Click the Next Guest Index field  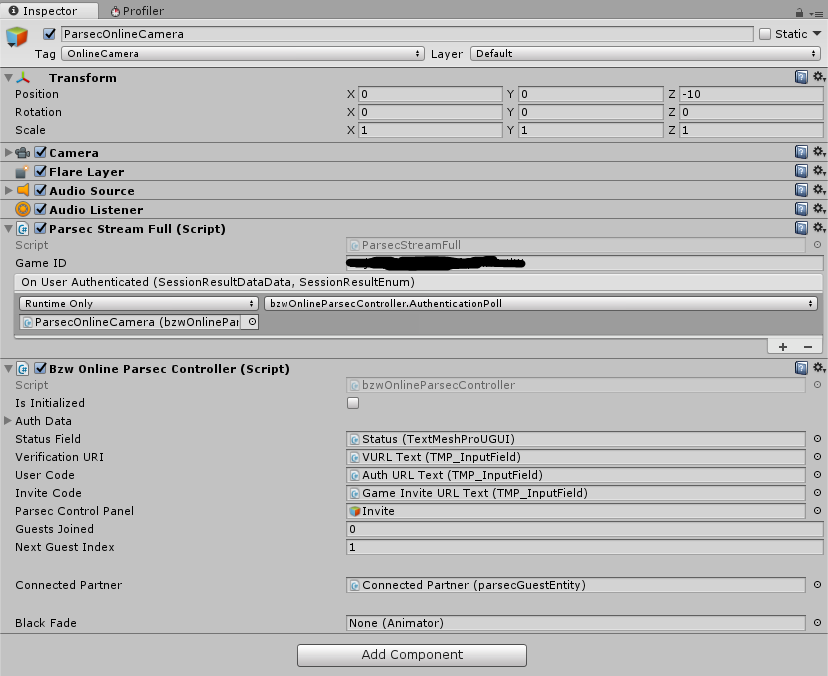click(585, 547)
